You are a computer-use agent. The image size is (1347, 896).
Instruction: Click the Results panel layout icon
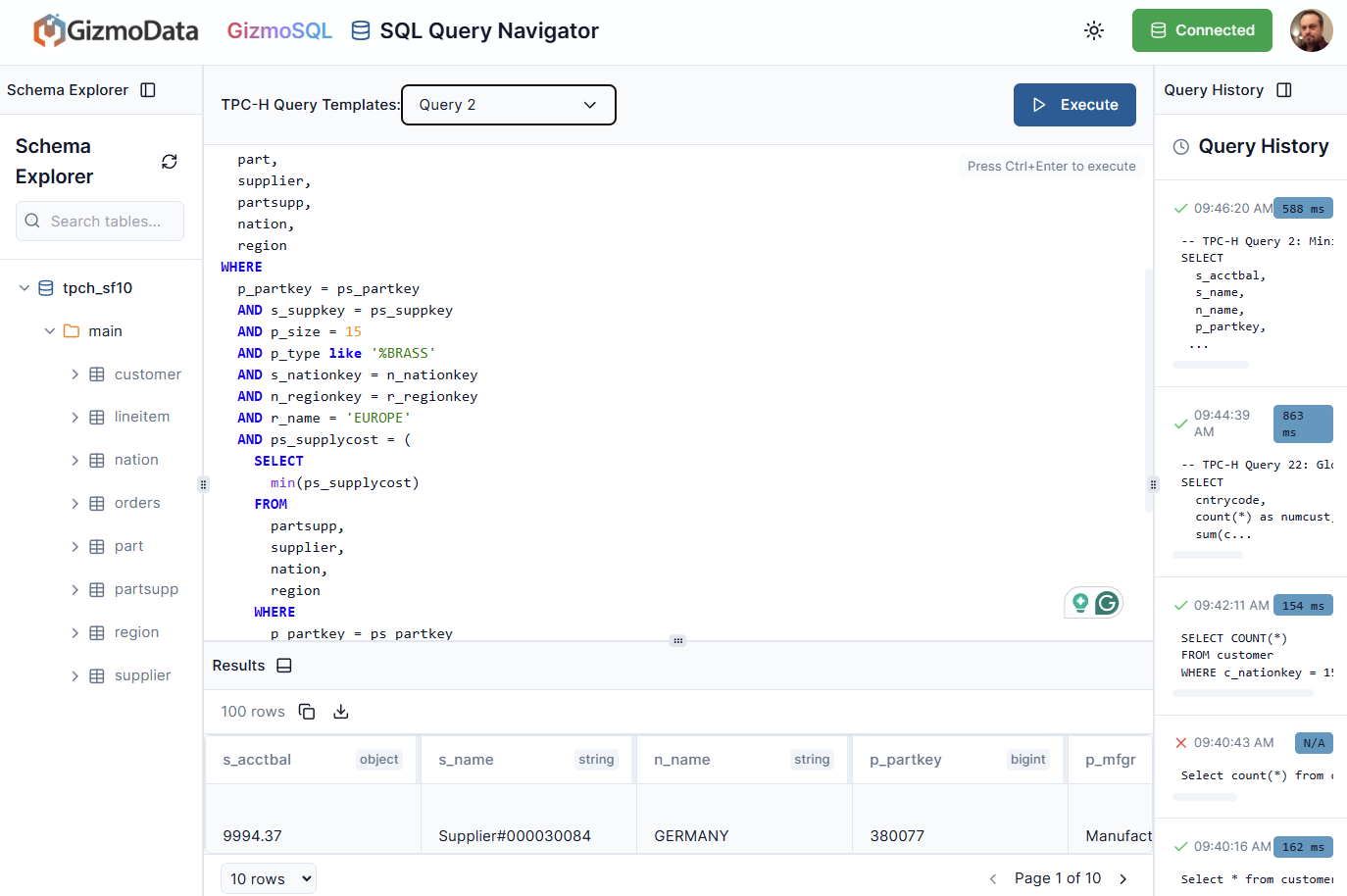[283, 665]
